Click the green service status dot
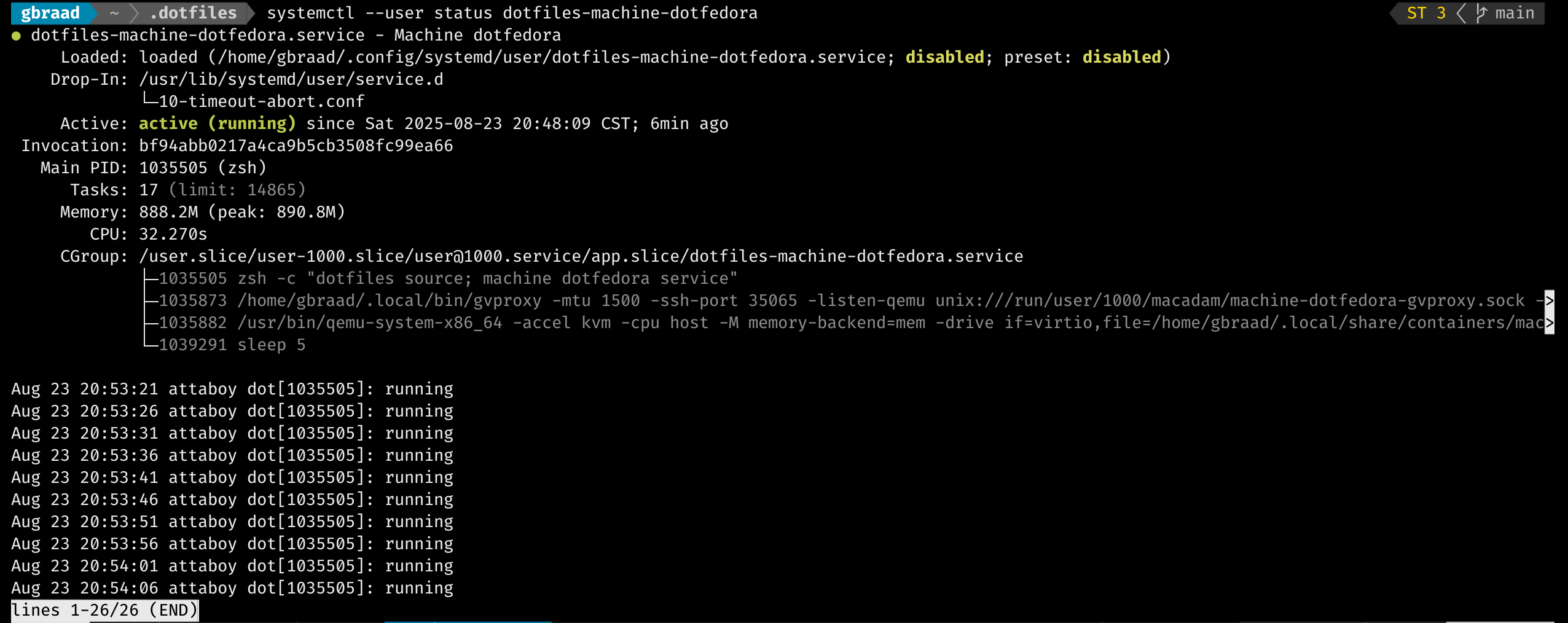This screenshot has width=1568, height=623. tap(17, 36)
